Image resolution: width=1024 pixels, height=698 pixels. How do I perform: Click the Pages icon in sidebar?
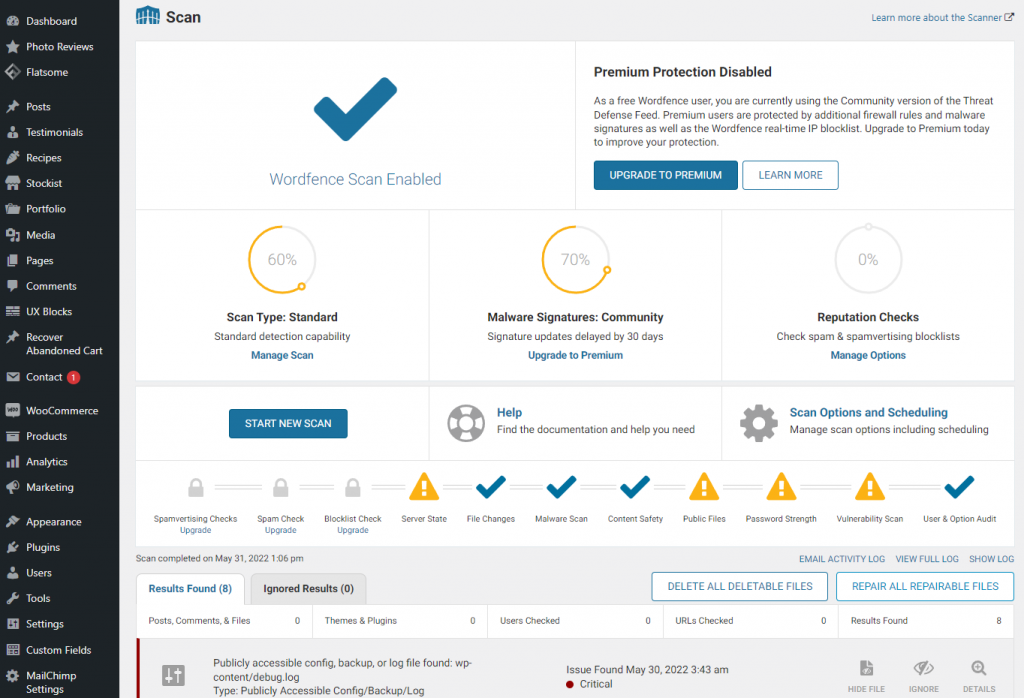(x=12, y=260)
